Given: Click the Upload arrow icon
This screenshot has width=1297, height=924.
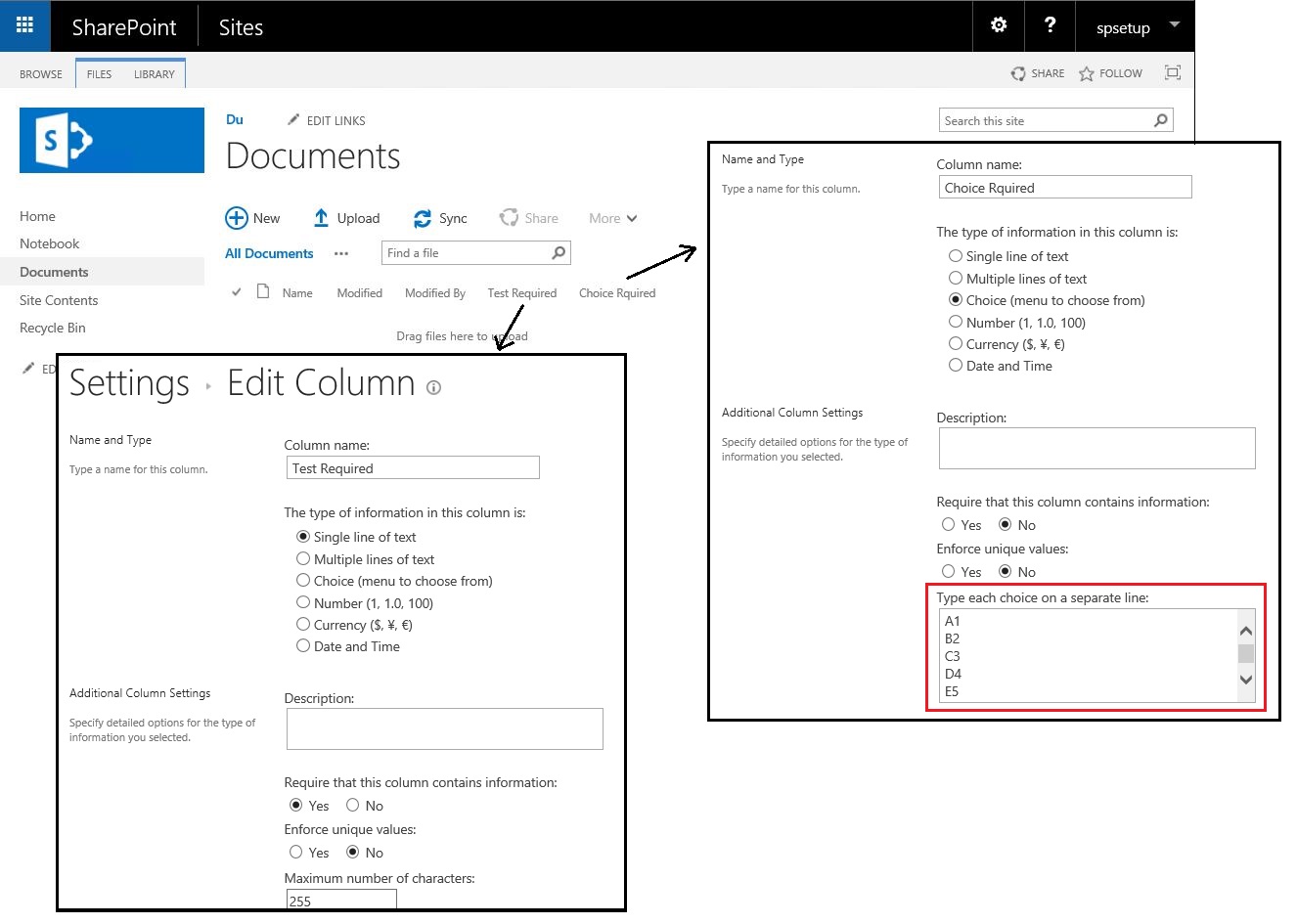Looking at the screenshot, I should pos(321,218).
